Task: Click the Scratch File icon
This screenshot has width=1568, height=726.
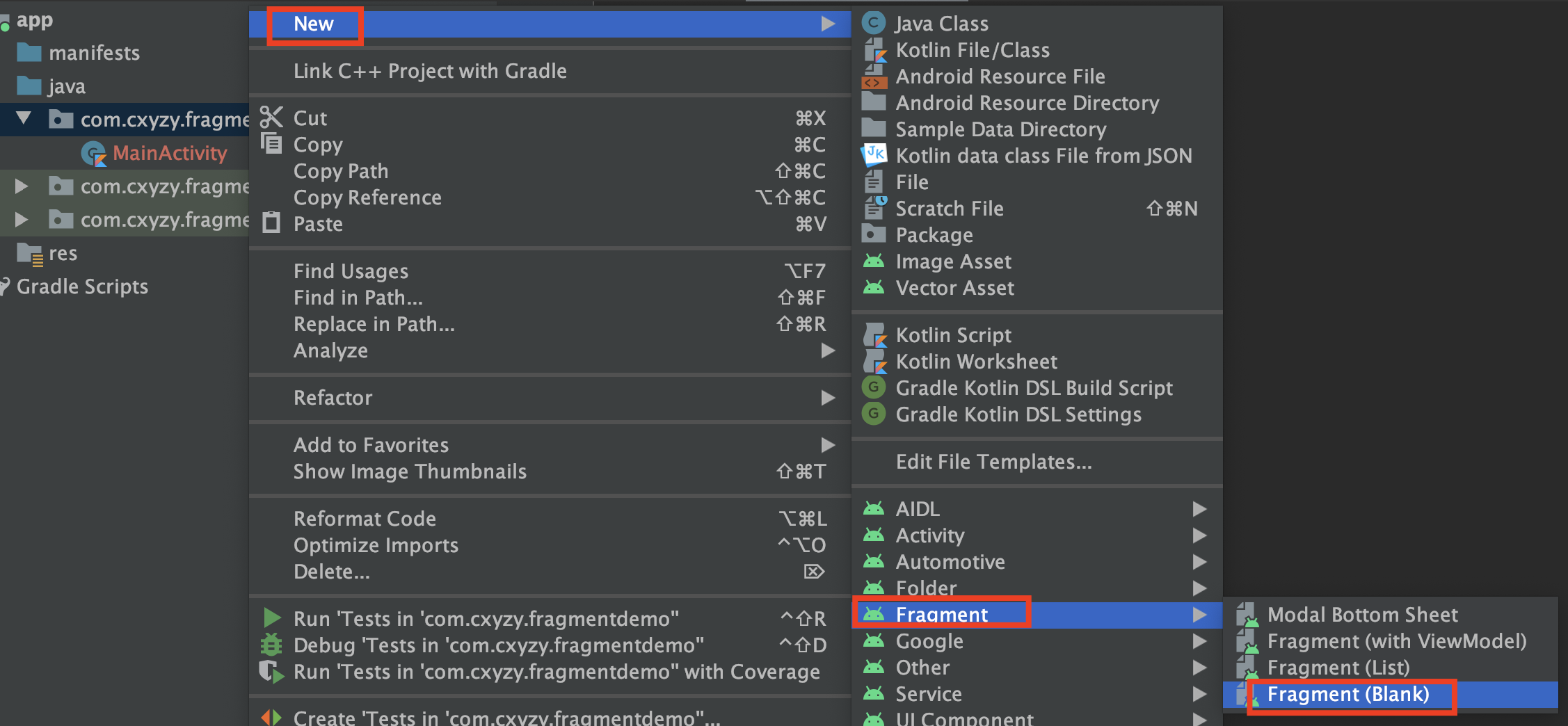Action: tap(874, 208)
